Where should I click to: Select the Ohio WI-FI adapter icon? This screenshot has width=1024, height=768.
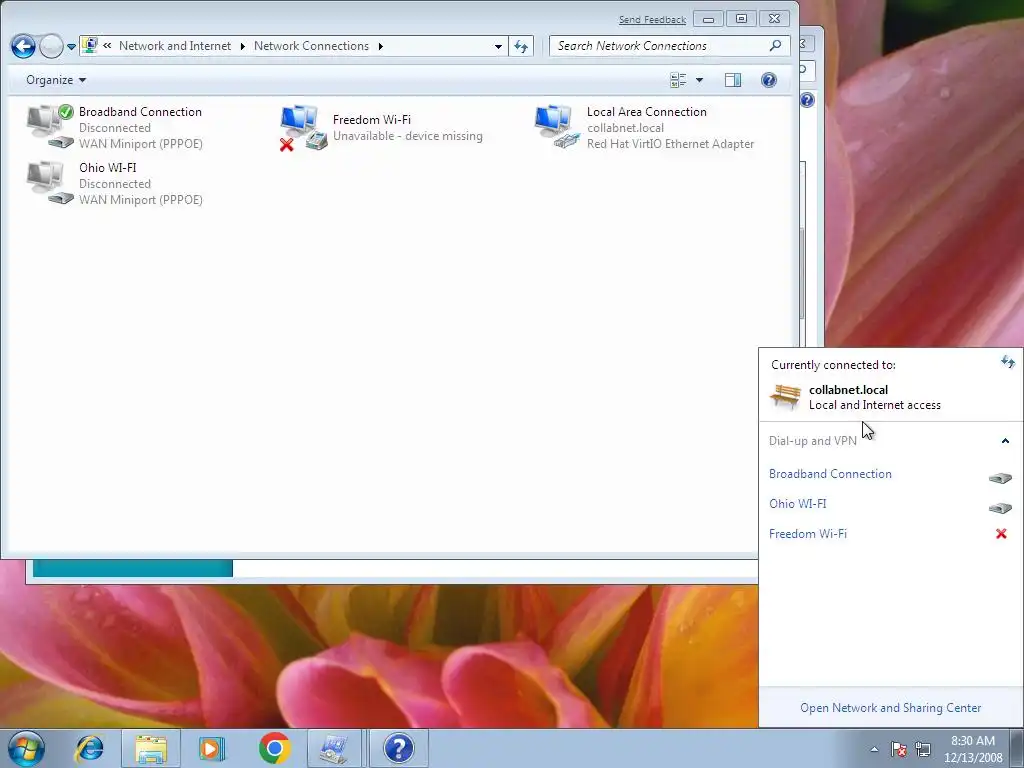point(50,183)
